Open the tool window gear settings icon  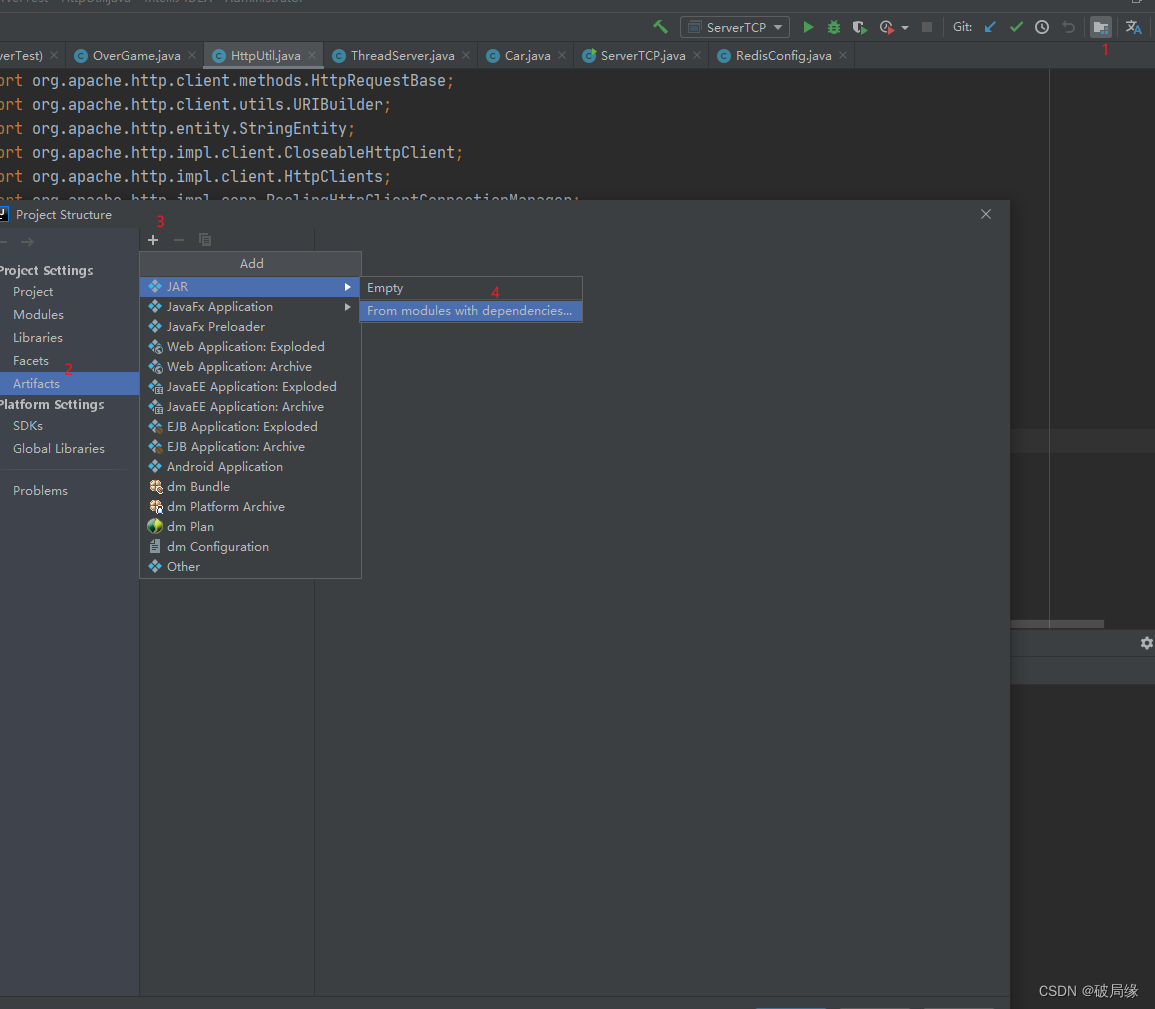pyautogui.click(x=1146, y=643)
